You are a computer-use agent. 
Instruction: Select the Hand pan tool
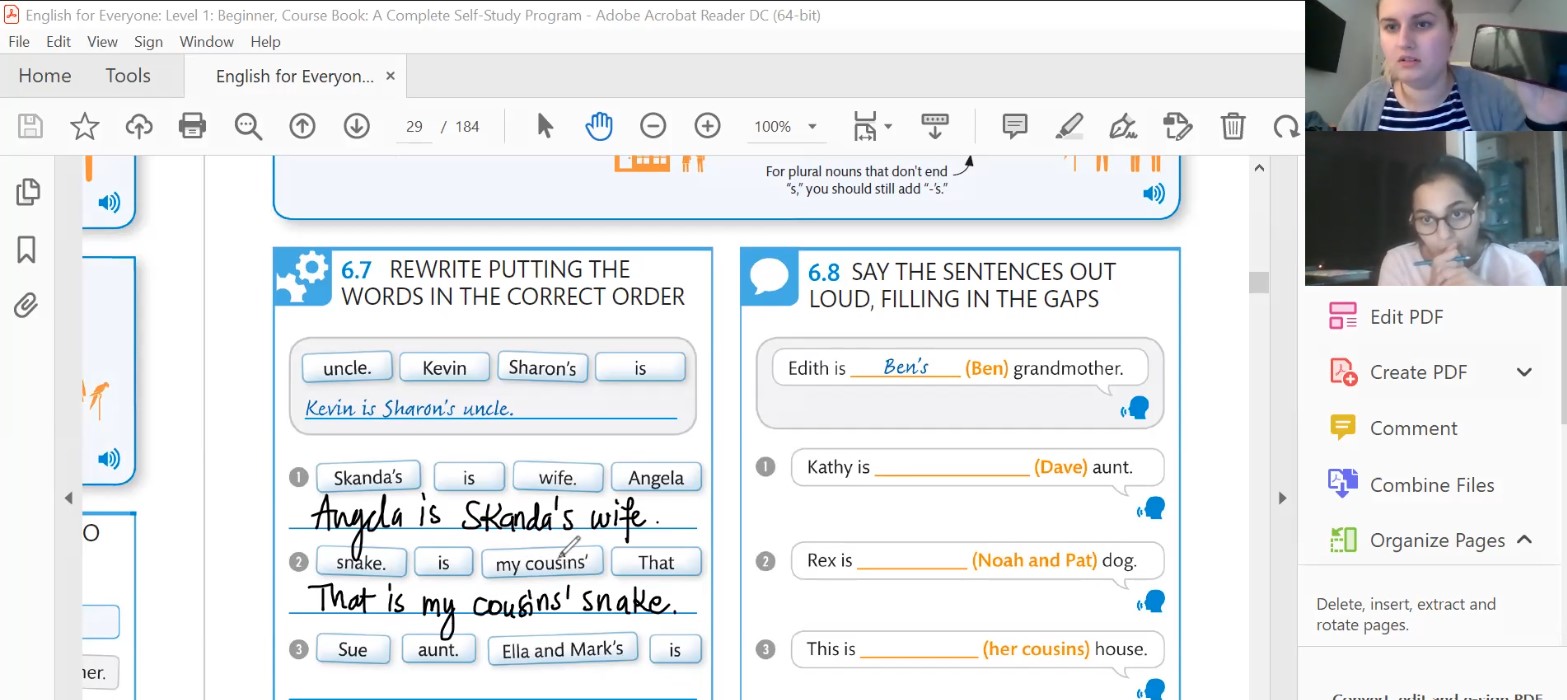click(599, 126)
